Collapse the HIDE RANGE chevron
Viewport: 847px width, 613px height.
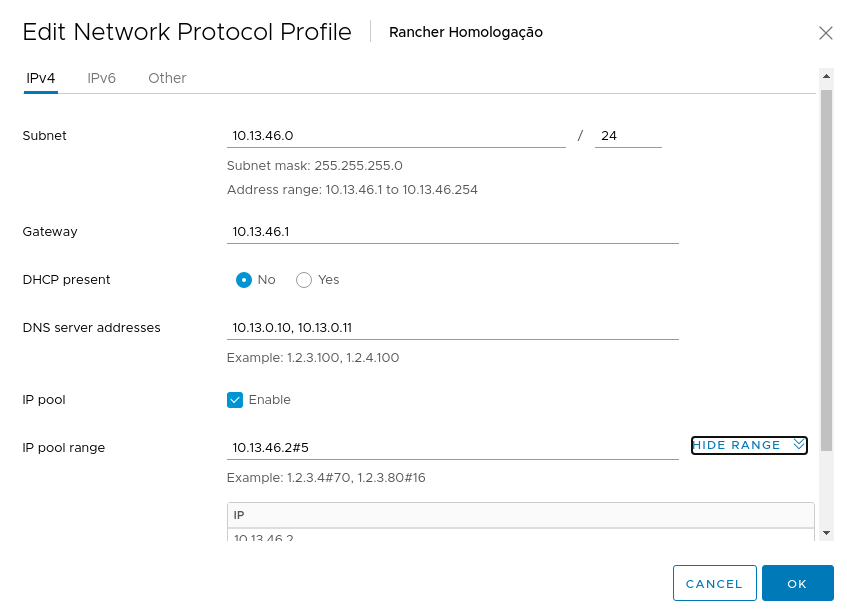click(796, 445)
